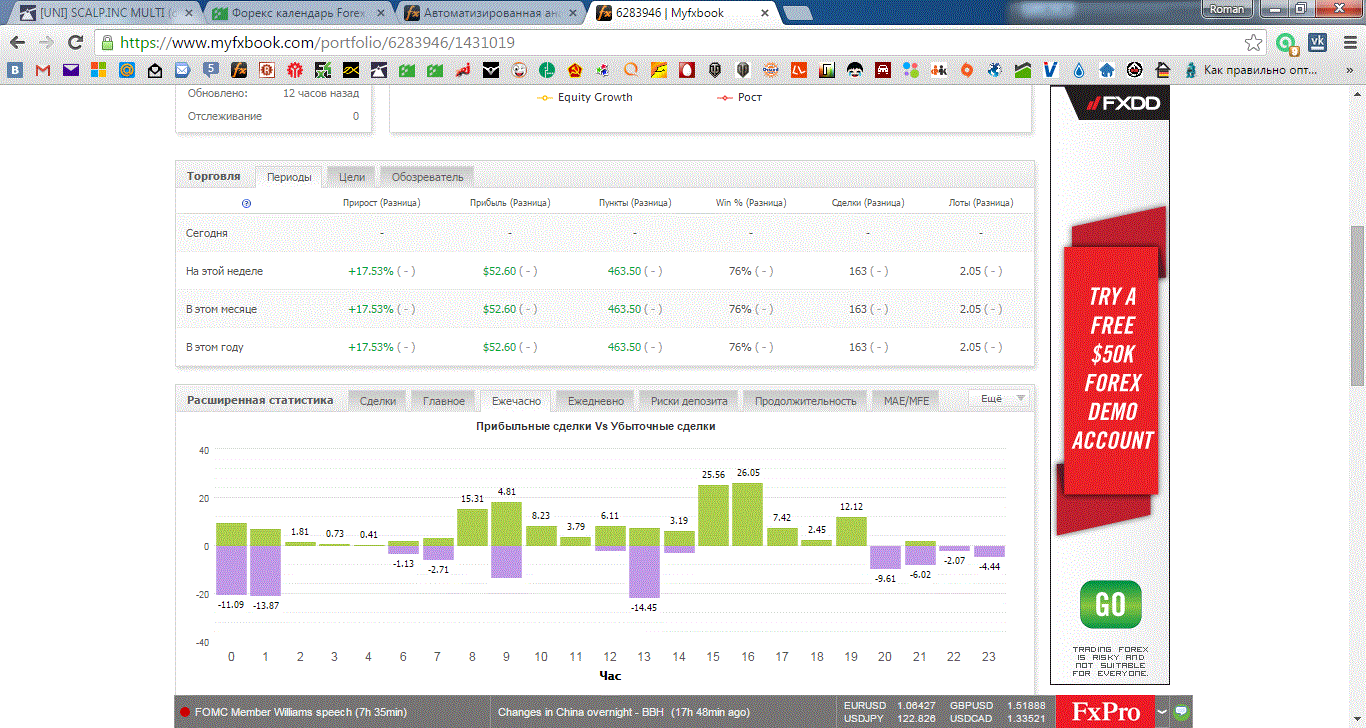Click the GO button in FXDD ad
This screenshot has width=1366, height=728.
pyautogui.click(x=1110, y=604)
